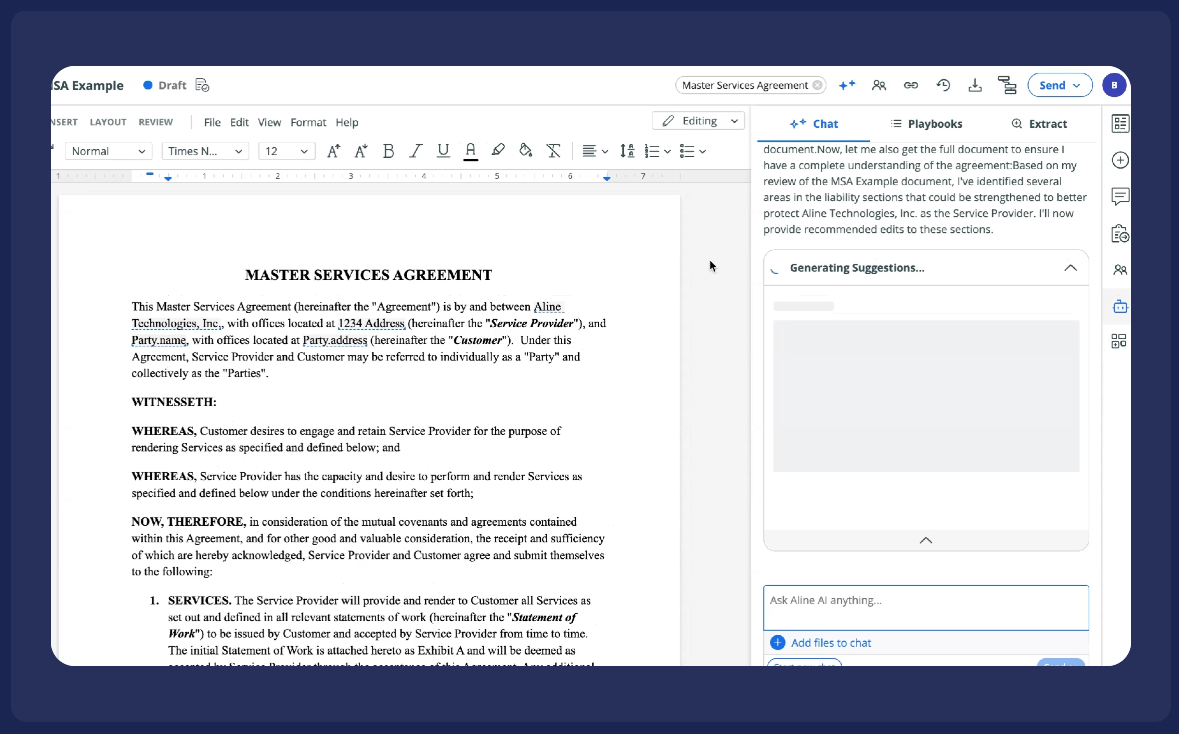
Task: Open the form fields sidebar icon
Action: pos(1120,123)
